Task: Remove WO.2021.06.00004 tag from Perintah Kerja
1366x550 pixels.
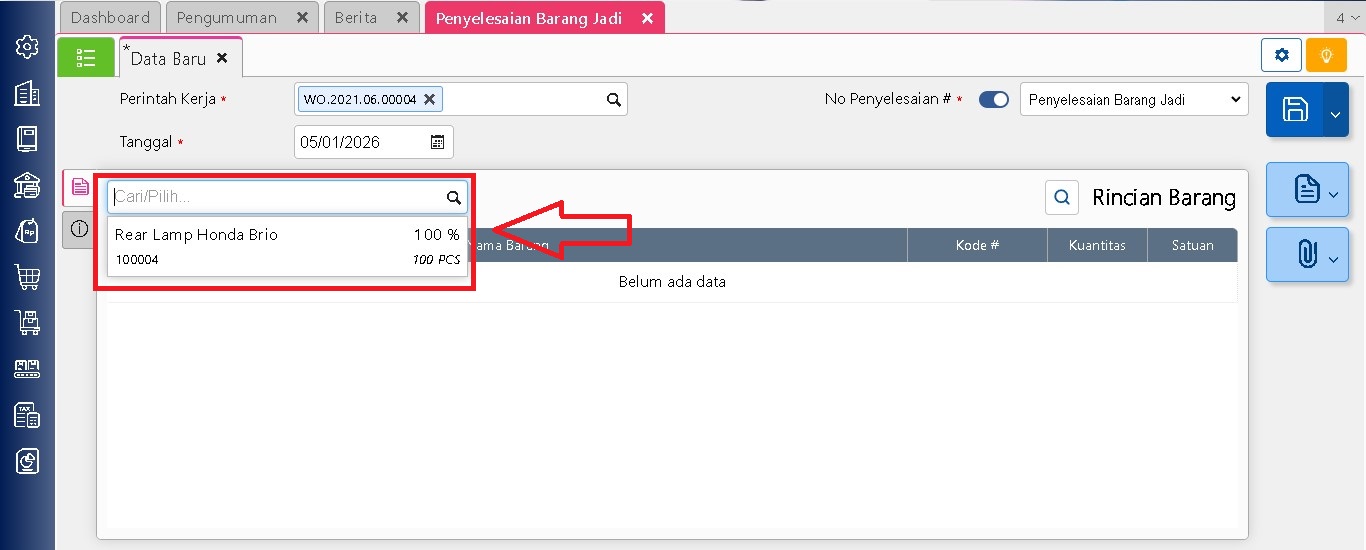Action: tap(429, 99)
